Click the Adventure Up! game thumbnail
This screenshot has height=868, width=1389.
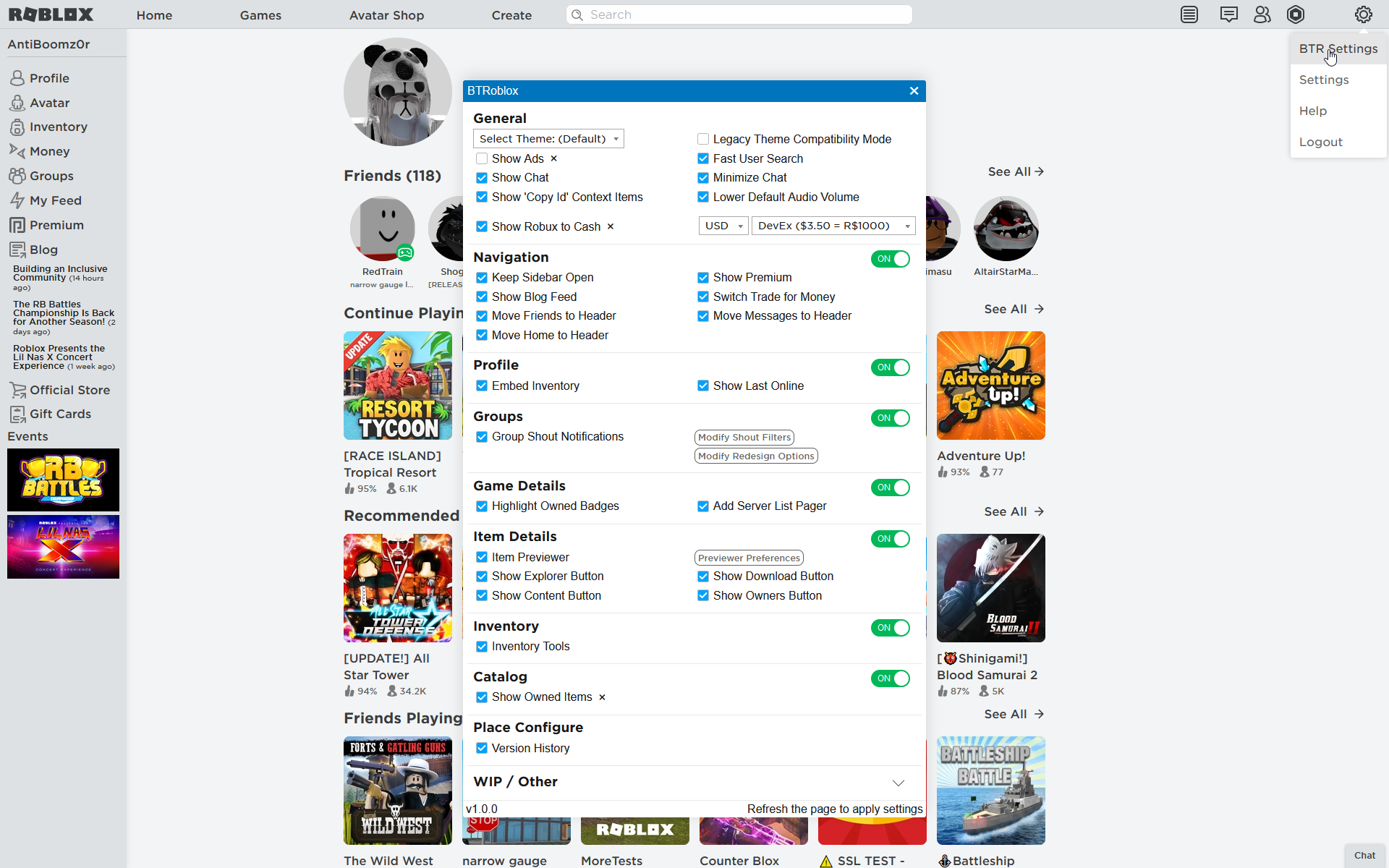tap(990, 385)
